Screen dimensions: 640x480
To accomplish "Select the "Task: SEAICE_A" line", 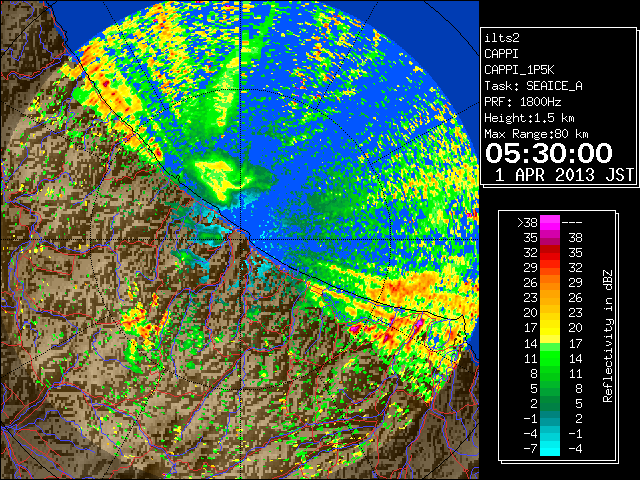I will coord(533,86).
